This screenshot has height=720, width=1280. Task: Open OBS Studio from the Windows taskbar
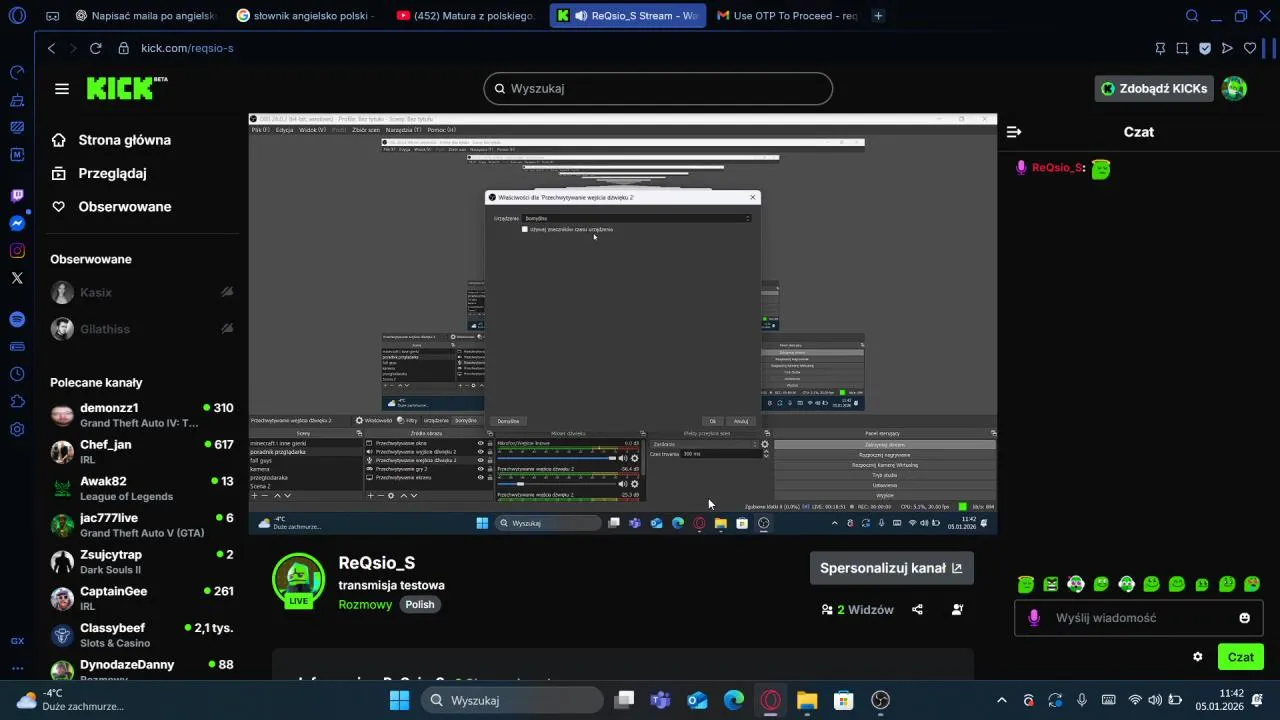point(880,700)
